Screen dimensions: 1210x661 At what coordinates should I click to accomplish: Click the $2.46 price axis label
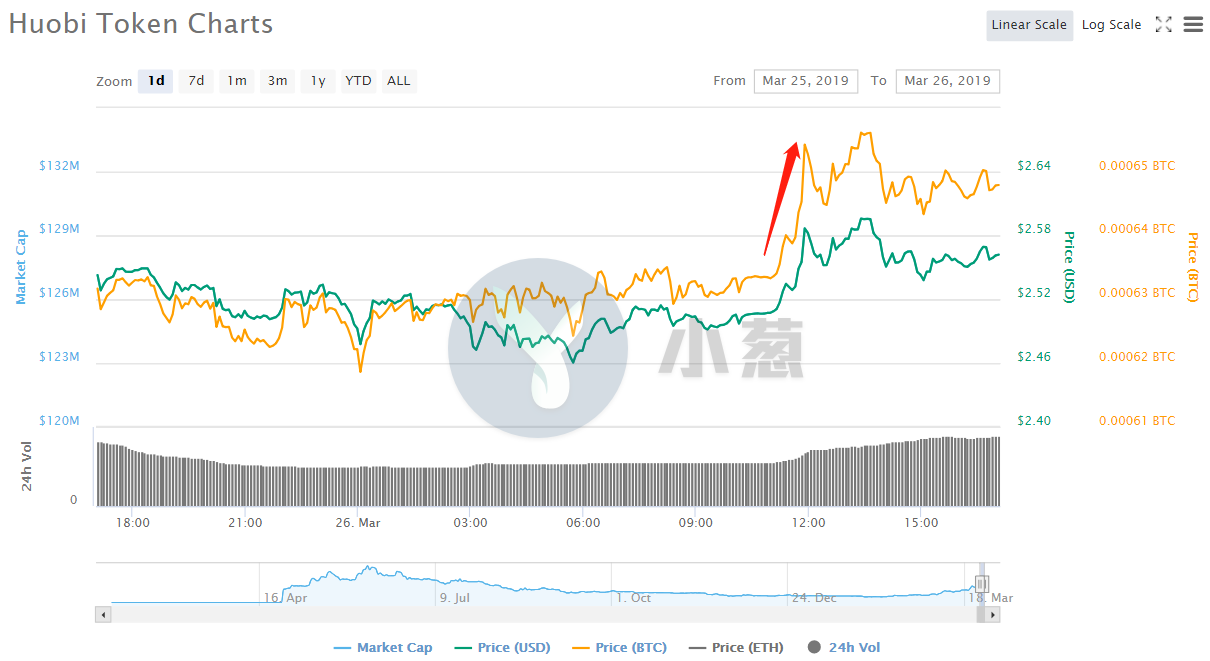[1034, 357]
